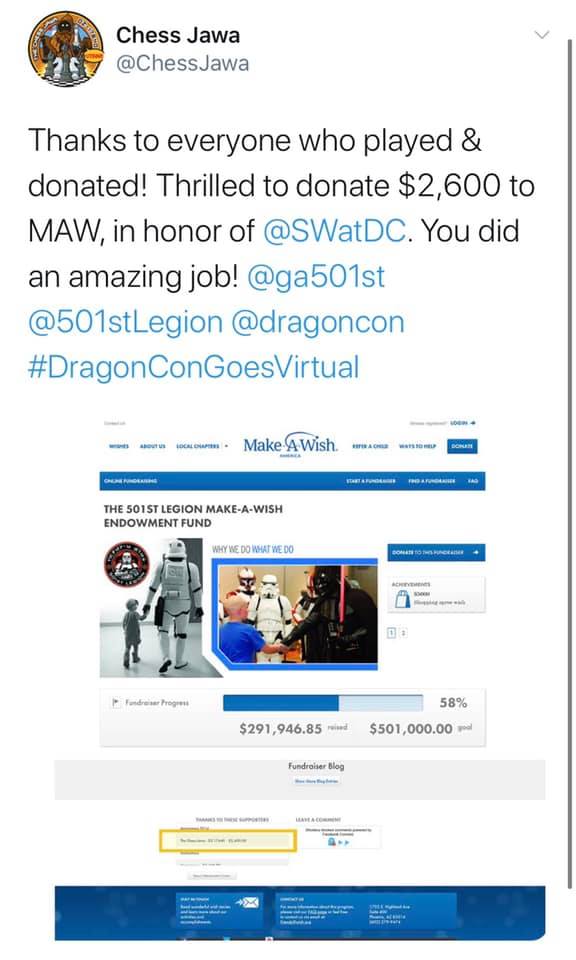The image size is (576, 960).
Task: Expand the tweet options chevron
Action: click(x=542, y=35)
